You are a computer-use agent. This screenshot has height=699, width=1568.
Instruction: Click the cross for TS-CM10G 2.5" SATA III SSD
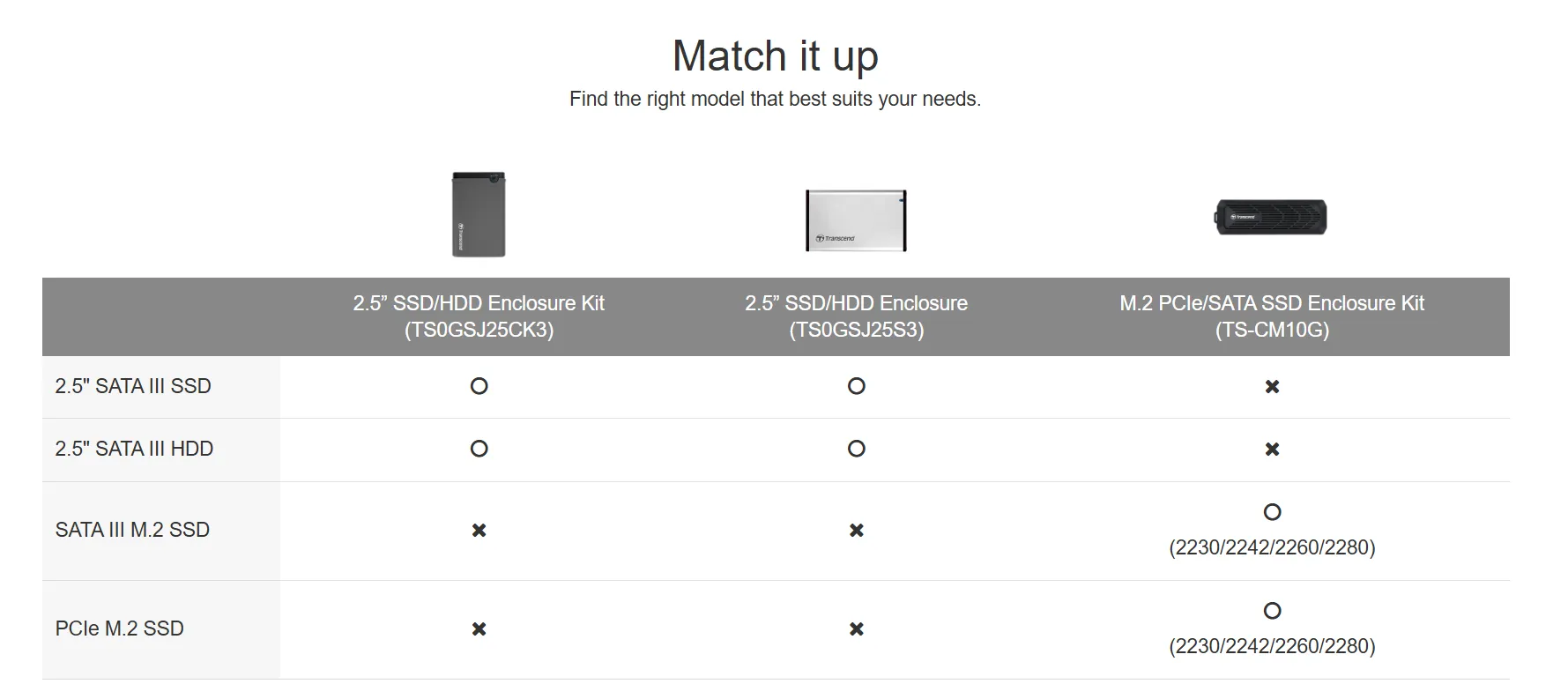[1272, 387]
